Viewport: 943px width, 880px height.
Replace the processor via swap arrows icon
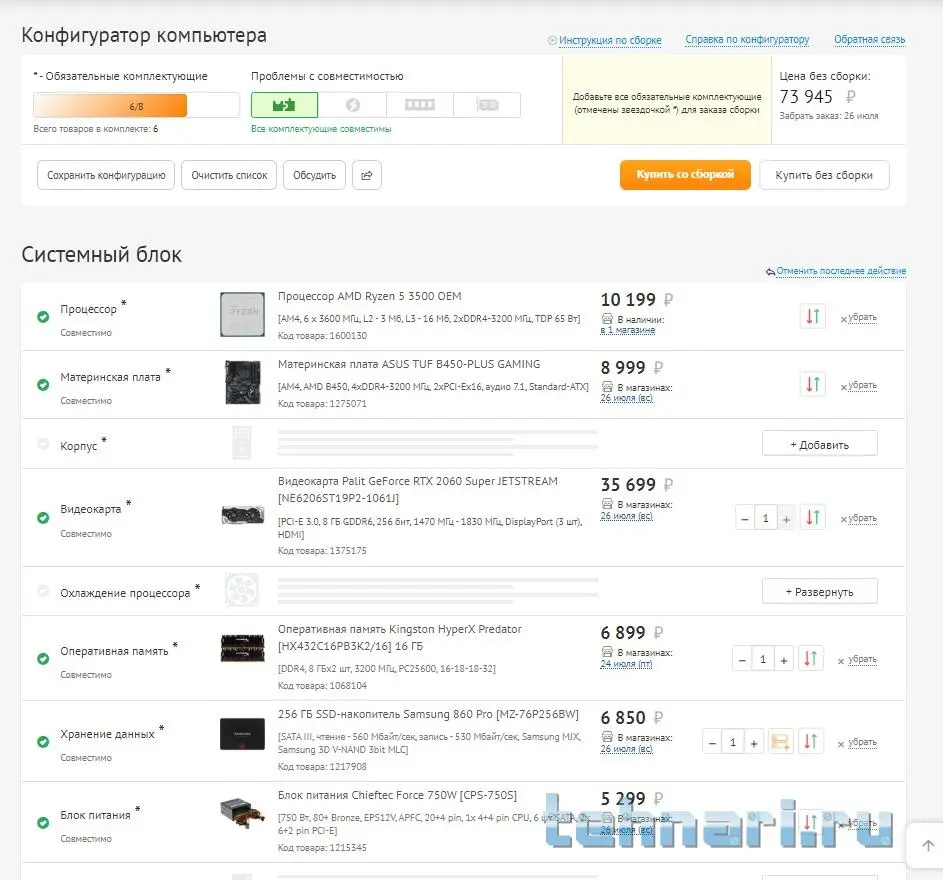pyautogui.click(x=812, y=316)
